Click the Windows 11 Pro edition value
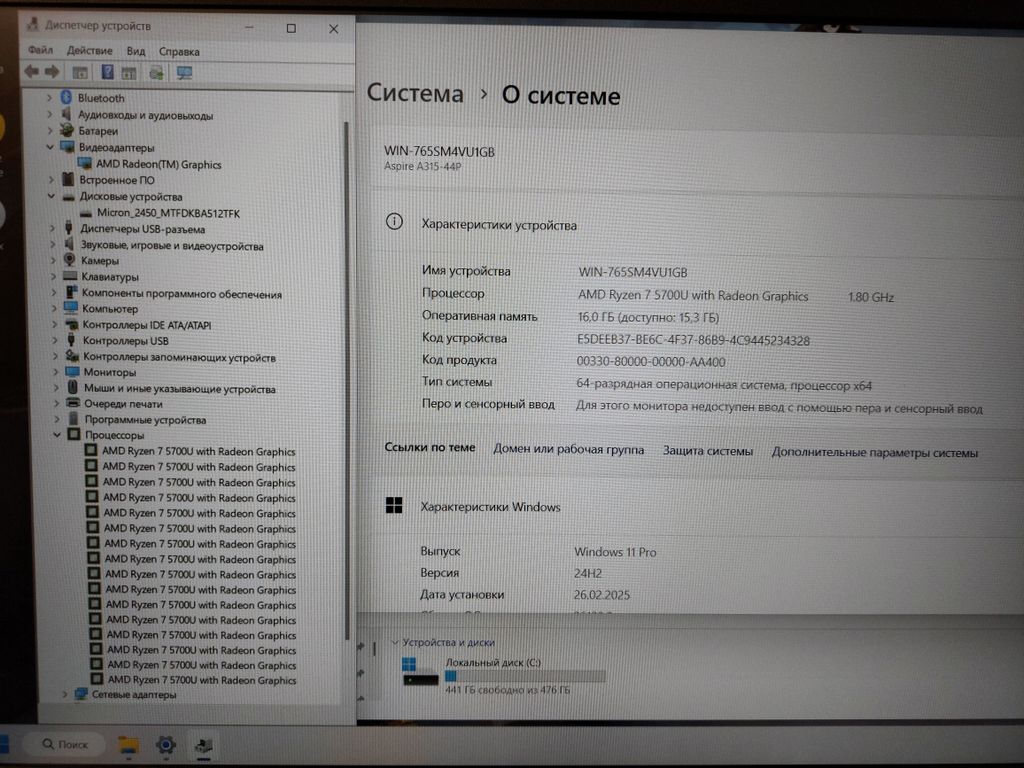1024x768 pixels. tap(615, 552)
